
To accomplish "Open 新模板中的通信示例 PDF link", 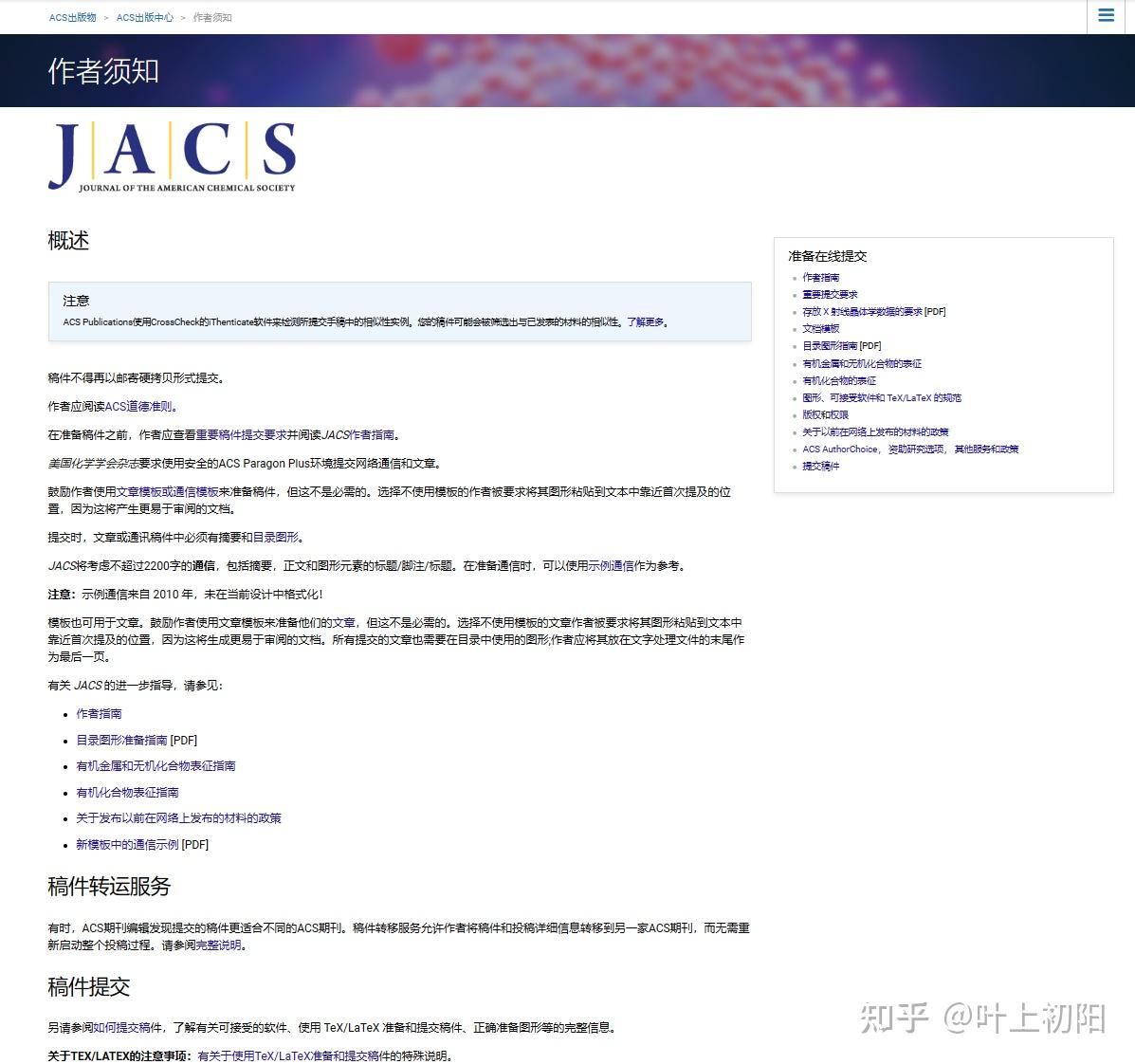I will (x=127, y=845).
